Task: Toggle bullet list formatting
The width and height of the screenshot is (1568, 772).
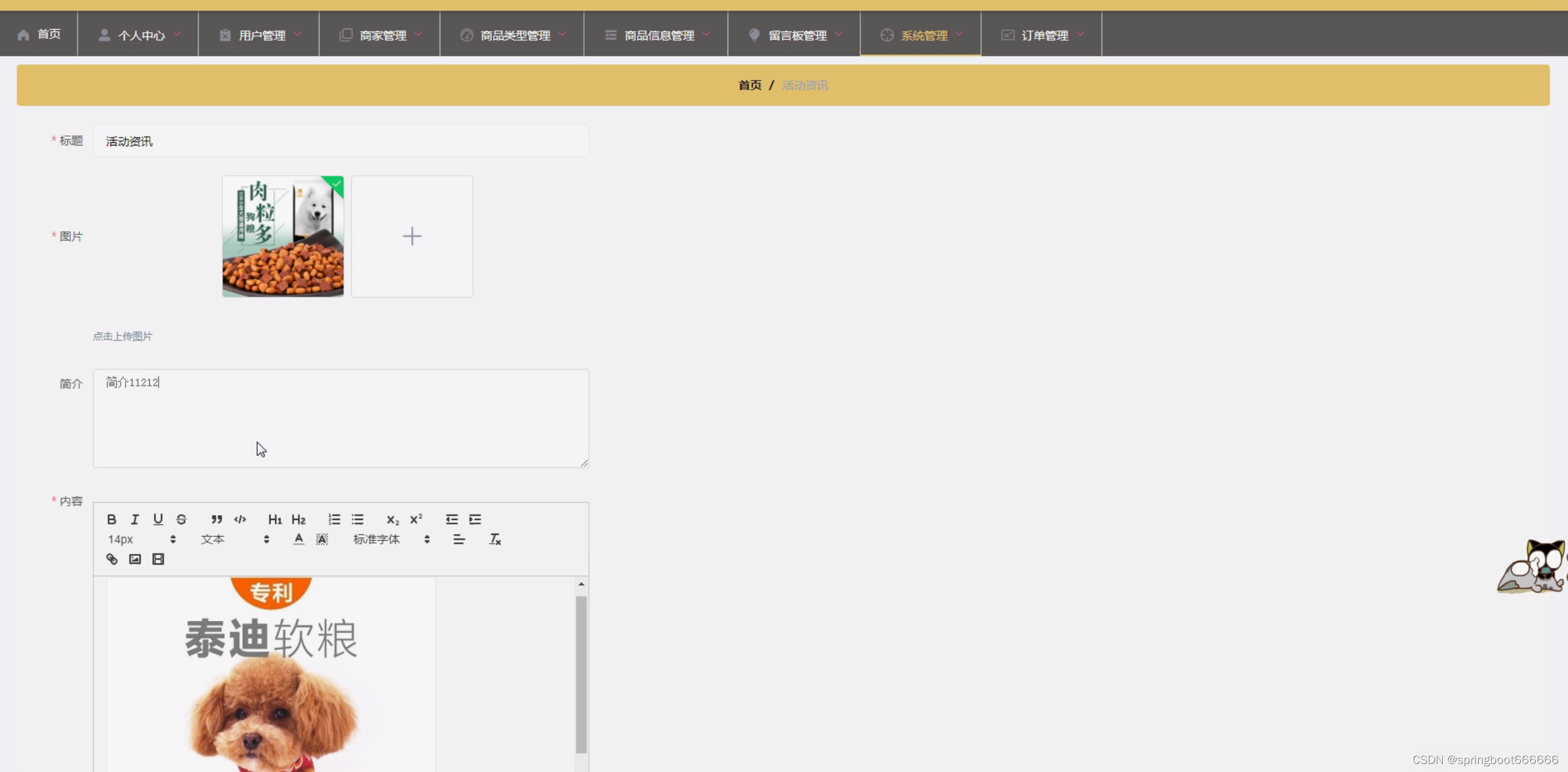Action: click(x=358, y=519)
